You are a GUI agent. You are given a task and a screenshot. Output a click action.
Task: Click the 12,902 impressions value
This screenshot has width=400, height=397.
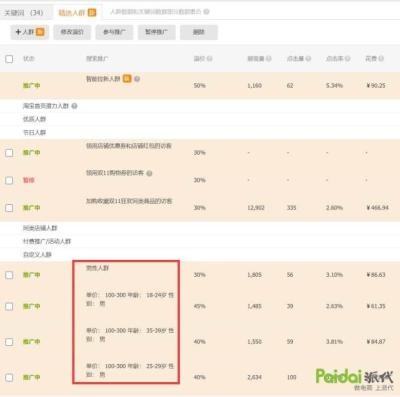(x=256, y=208)
